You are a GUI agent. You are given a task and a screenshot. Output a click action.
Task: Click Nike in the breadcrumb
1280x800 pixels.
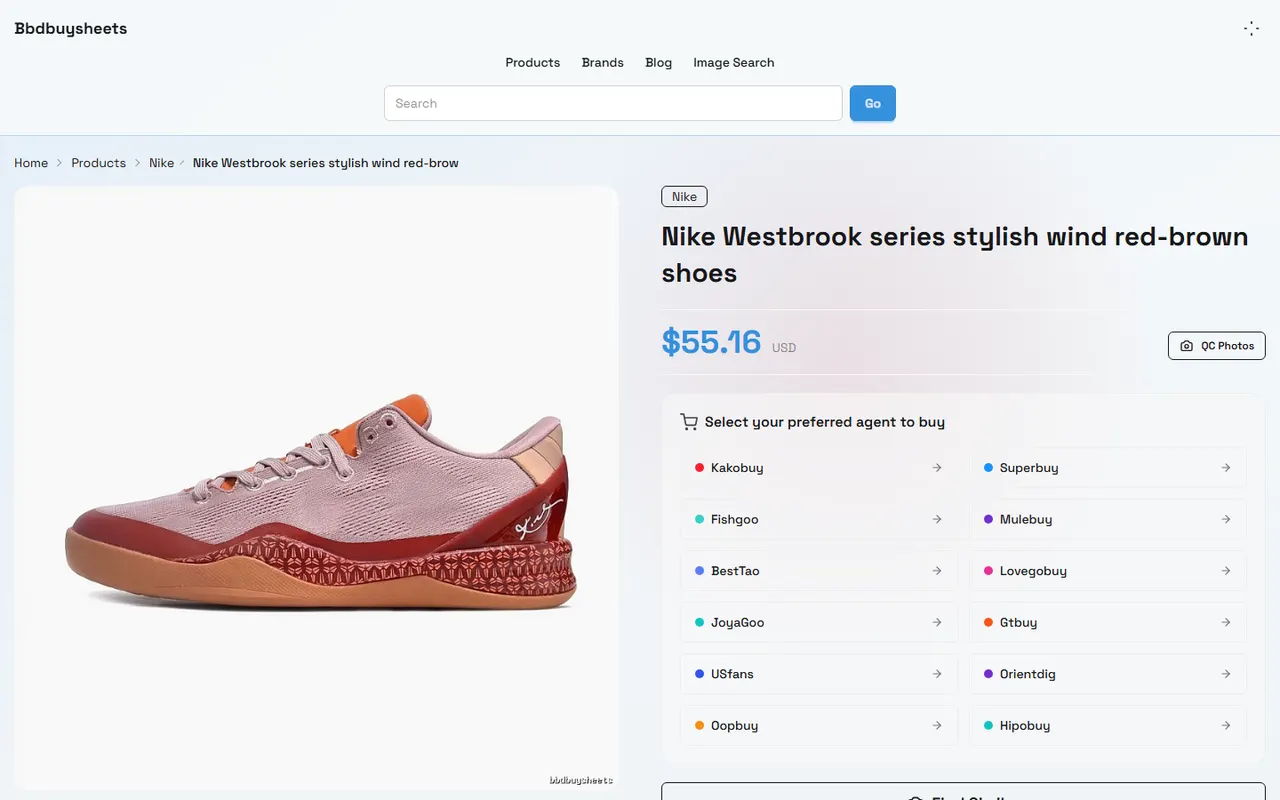tap(162, 163)
